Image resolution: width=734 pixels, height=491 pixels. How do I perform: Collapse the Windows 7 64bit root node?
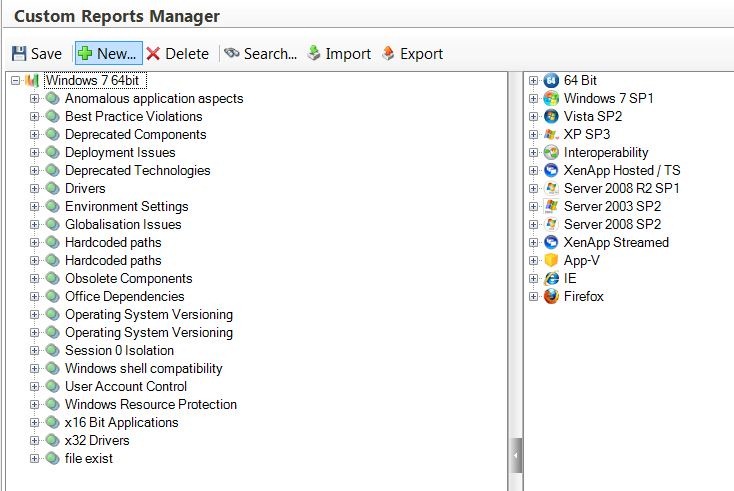(15, 81)
